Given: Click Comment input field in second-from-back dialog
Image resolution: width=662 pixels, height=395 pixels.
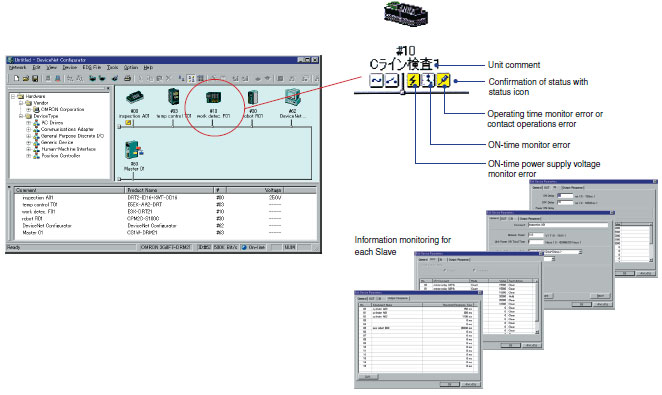Looking at the screenshot, I should (x=568, y=225).
